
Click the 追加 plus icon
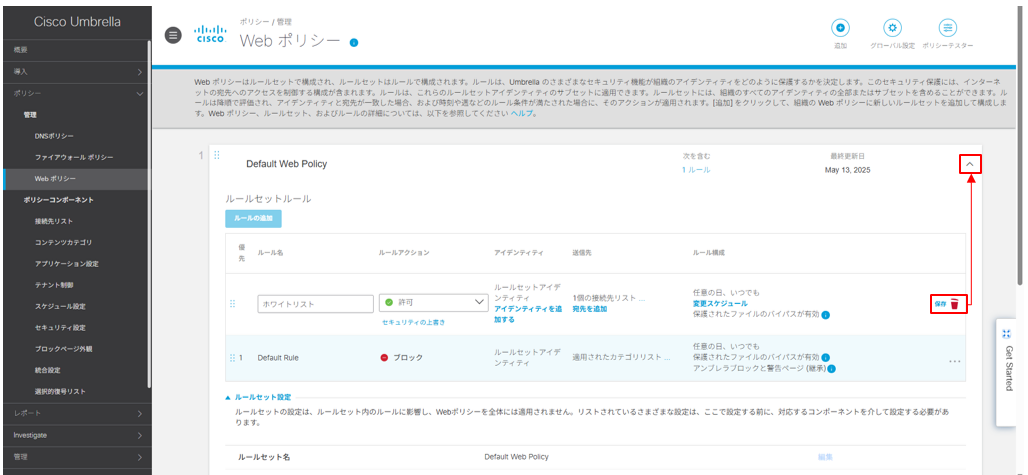tap(840, 28)
